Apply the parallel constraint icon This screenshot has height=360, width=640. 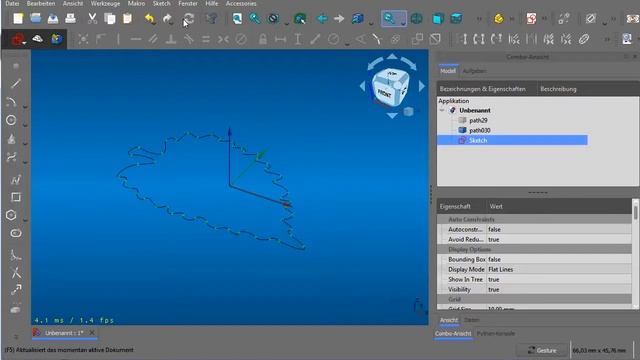click(x=153, y=39)
